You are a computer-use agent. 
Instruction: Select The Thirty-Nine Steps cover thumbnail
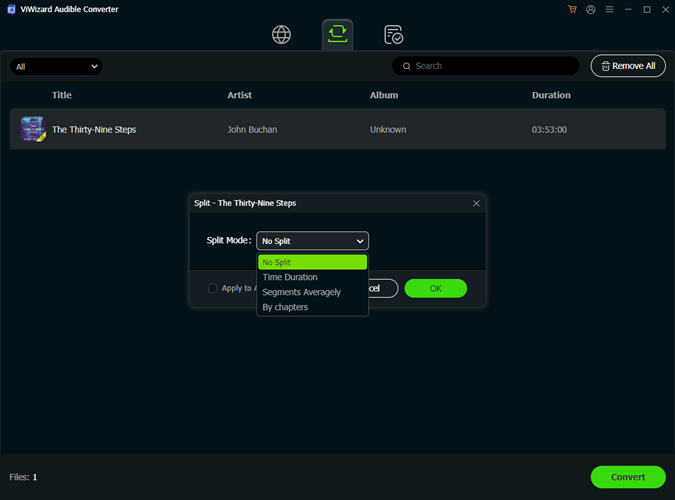[x=33, y=129]
